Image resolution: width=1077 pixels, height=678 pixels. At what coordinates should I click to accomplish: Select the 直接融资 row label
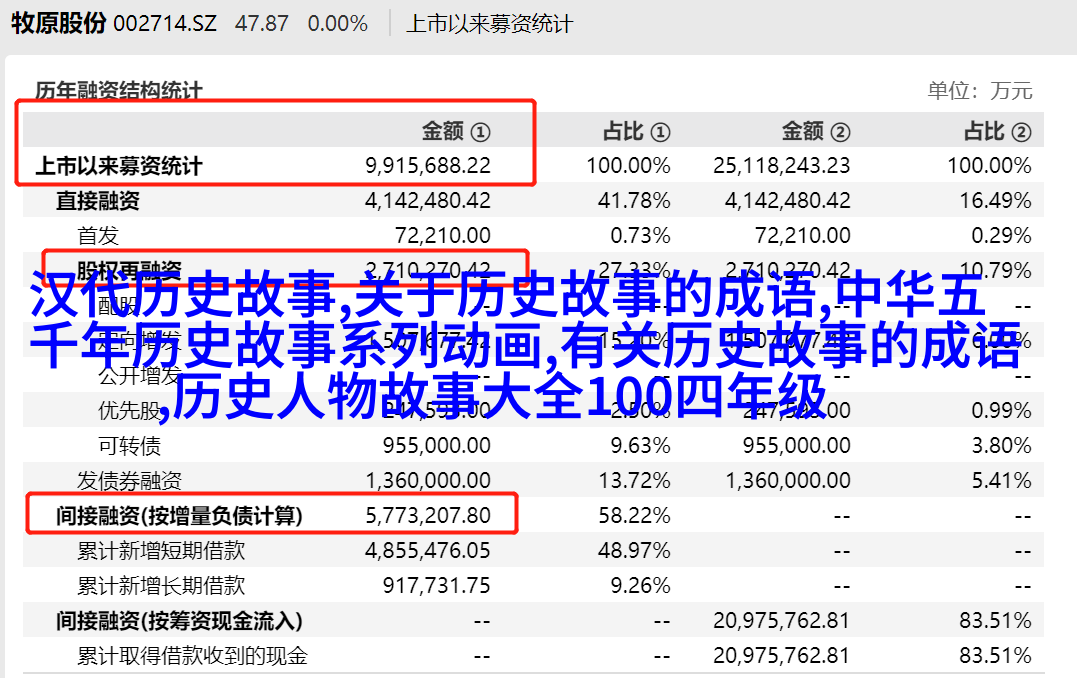98,201
